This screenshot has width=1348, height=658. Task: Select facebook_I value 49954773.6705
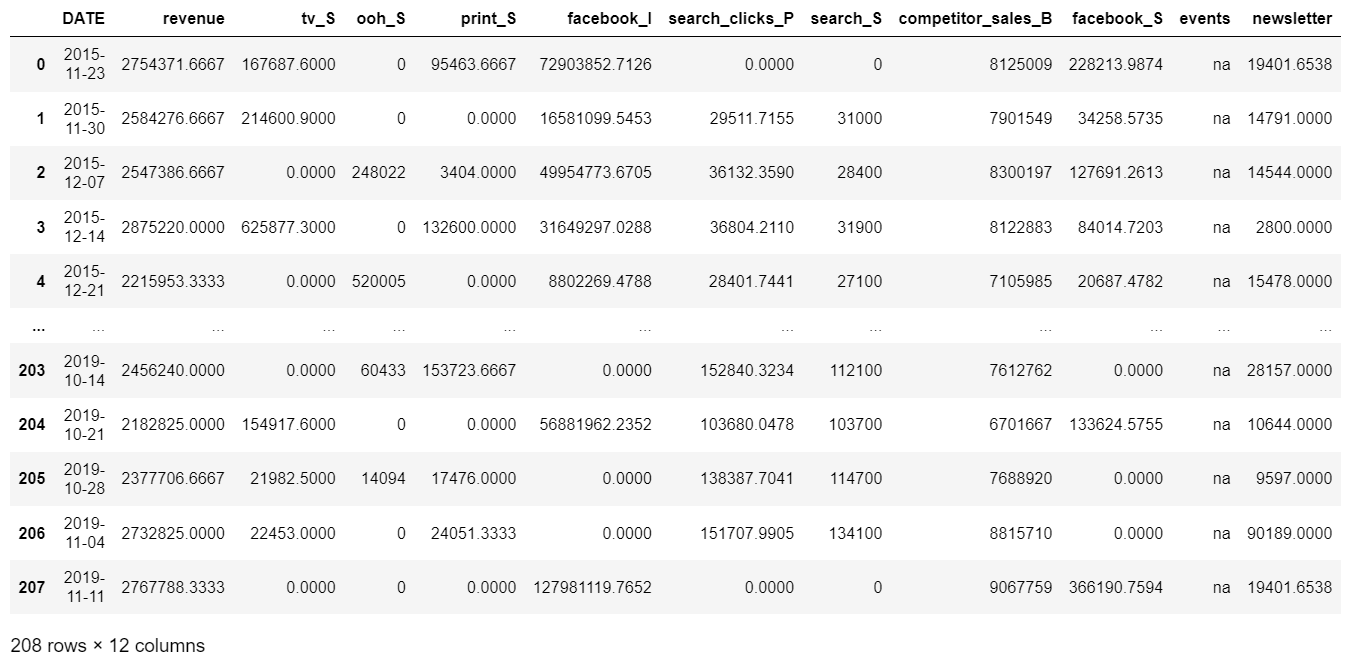click(x=595, y=173)
